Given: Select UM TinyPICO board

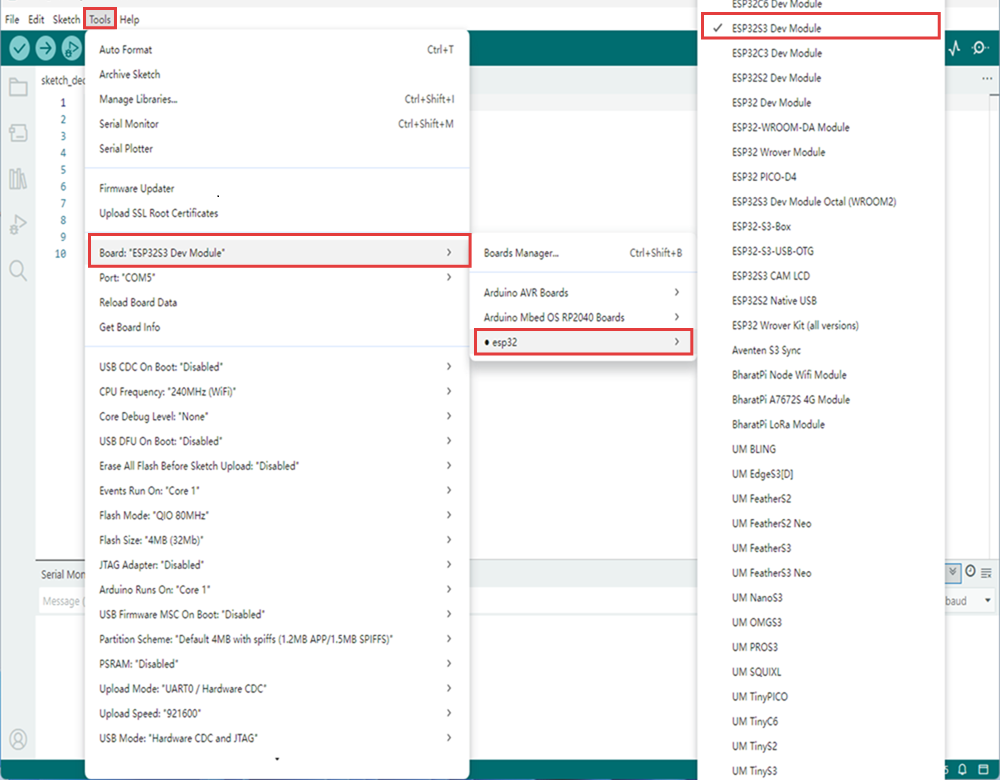Looking at the screenshot, I should [821, 696].
